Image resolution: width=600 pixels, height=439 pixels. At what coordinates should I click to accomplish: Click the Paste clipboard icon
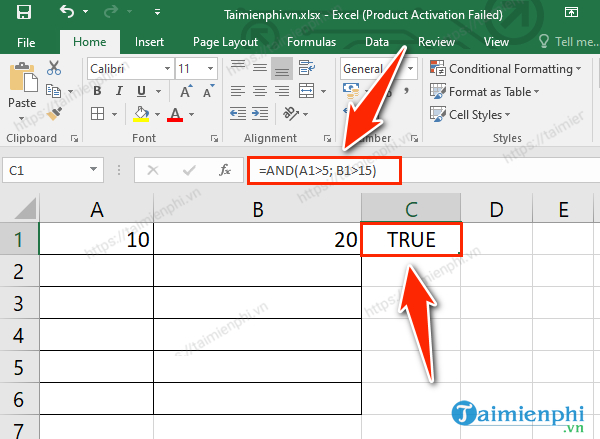tap(23, 78)
